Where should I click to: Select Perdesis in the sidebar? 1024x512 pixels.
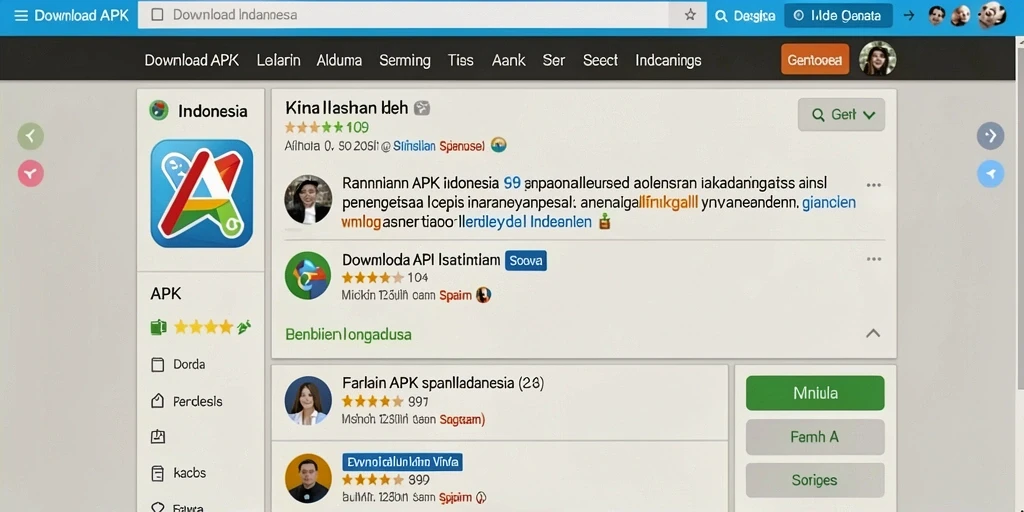point(186,402)
